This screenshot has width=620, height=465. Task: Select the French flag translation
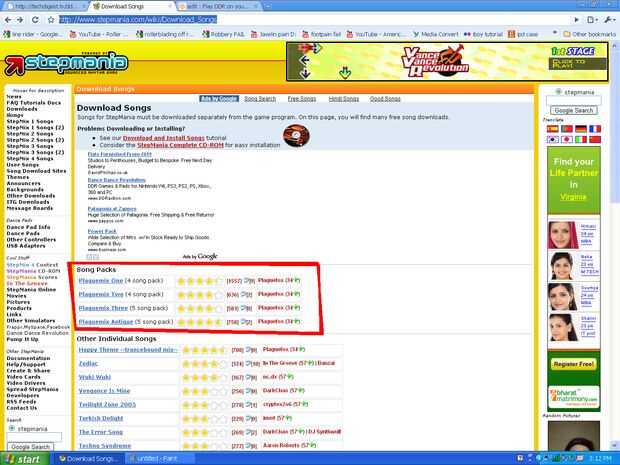pyautogui.click(x=595, y=129)
